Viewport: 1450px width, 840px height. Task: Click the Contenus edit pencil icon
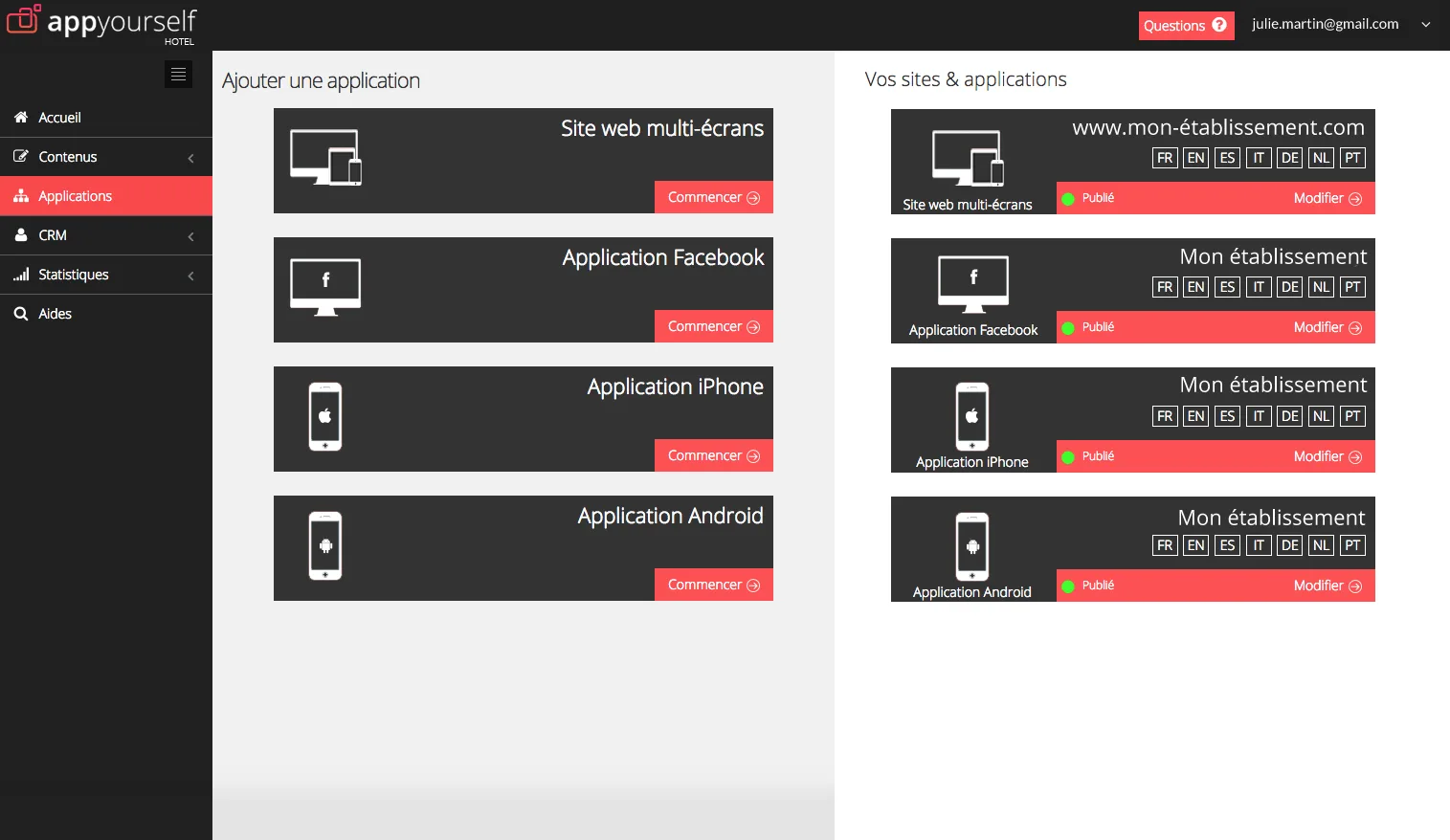point(21,156)
